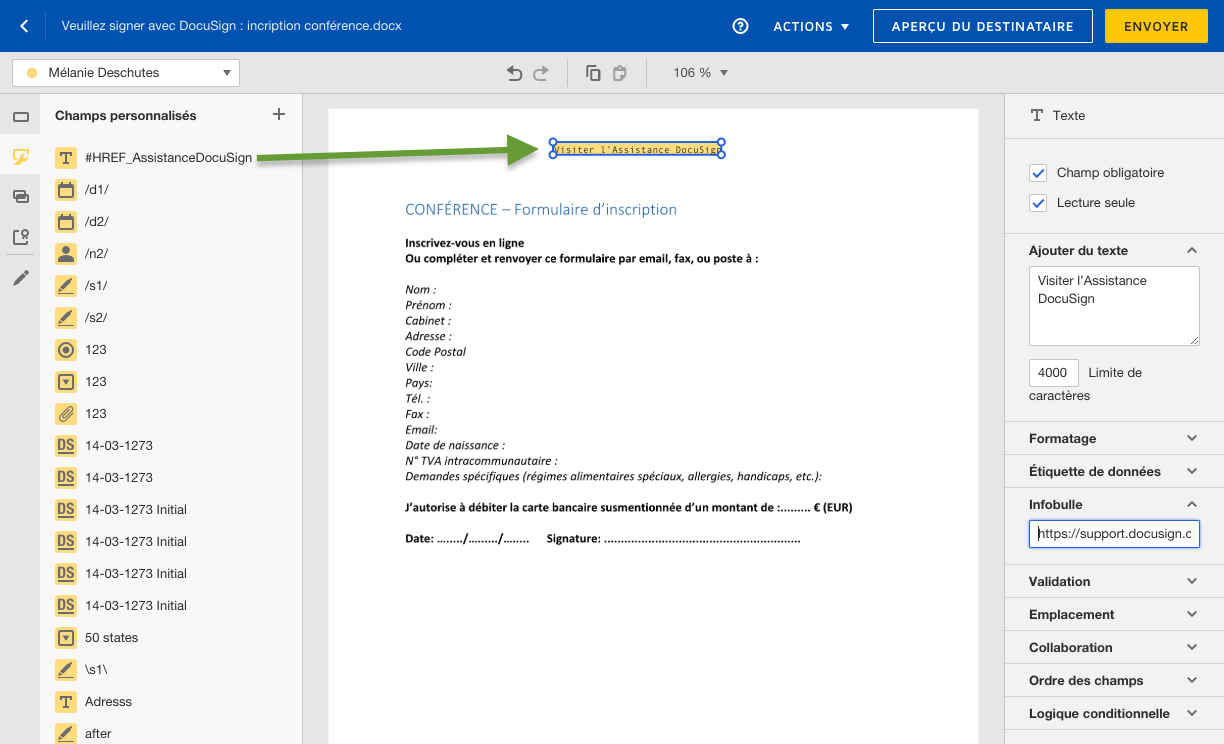This screenshot has height=744, width=1224.
Task: Click signature icon beside /s1/
Action: tap(66, 286)
